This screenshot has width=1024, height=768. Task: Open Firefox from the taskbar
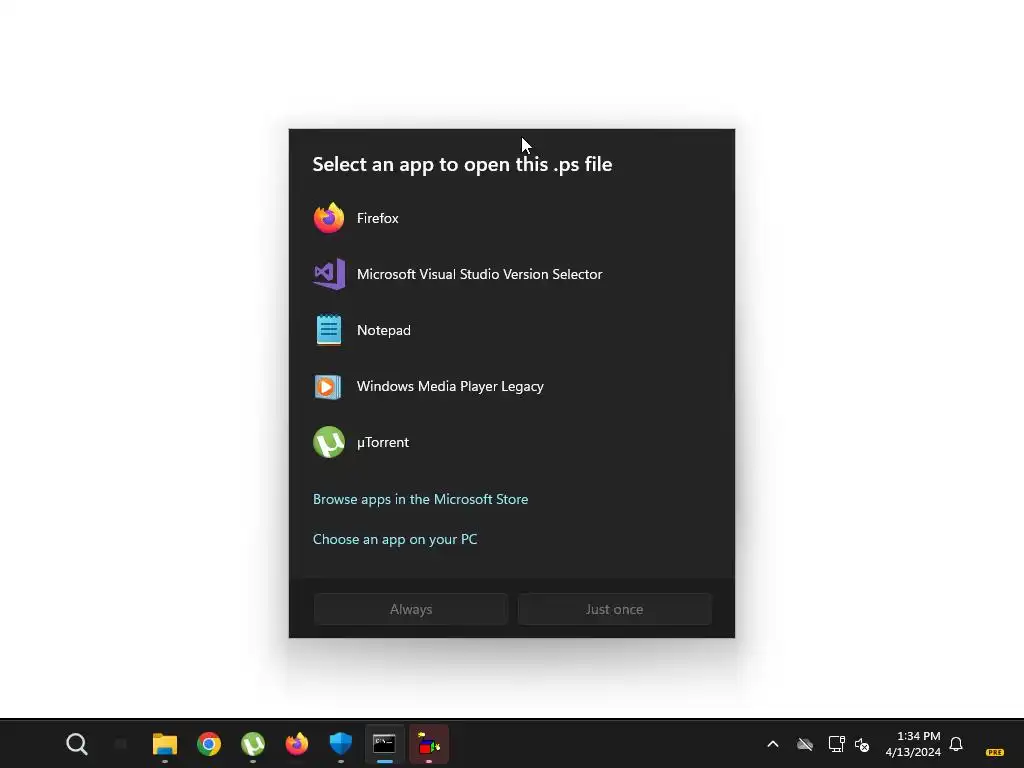tap(296, 744)
